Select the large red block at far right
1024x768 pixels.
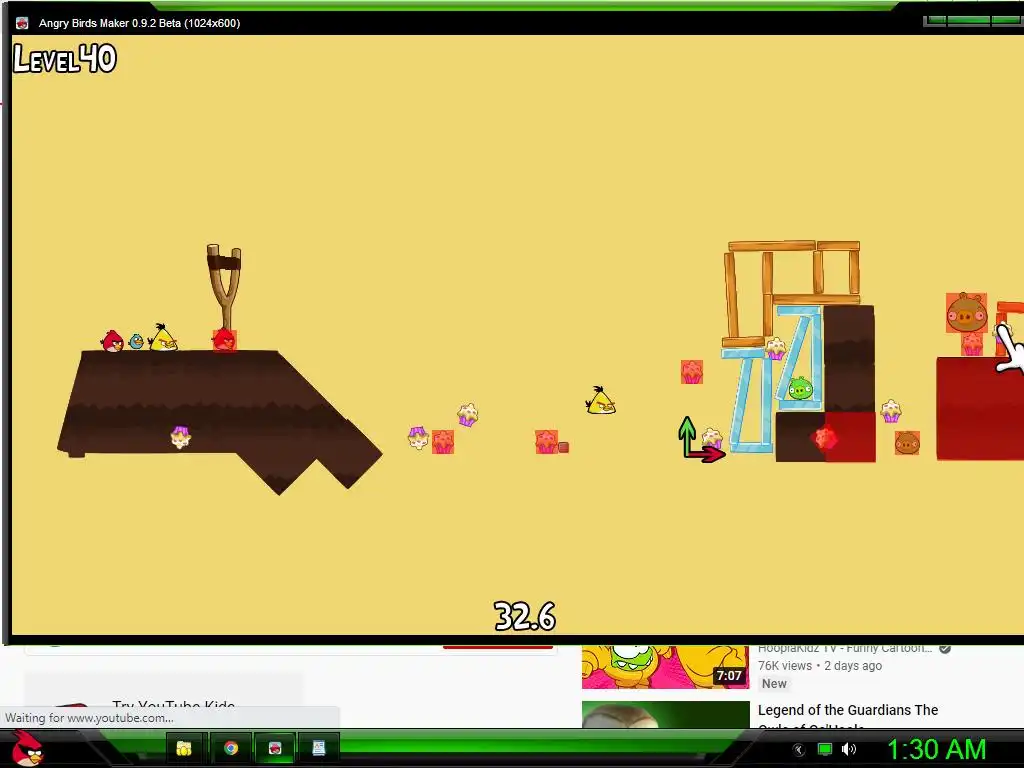[980, 408]
